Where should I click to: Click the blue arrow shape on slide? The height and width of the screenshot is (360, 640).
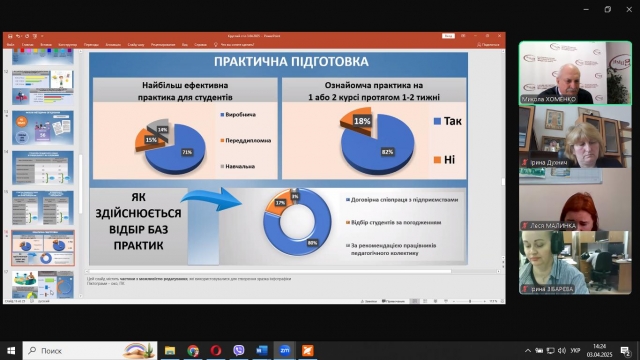(x=211, y=199)
